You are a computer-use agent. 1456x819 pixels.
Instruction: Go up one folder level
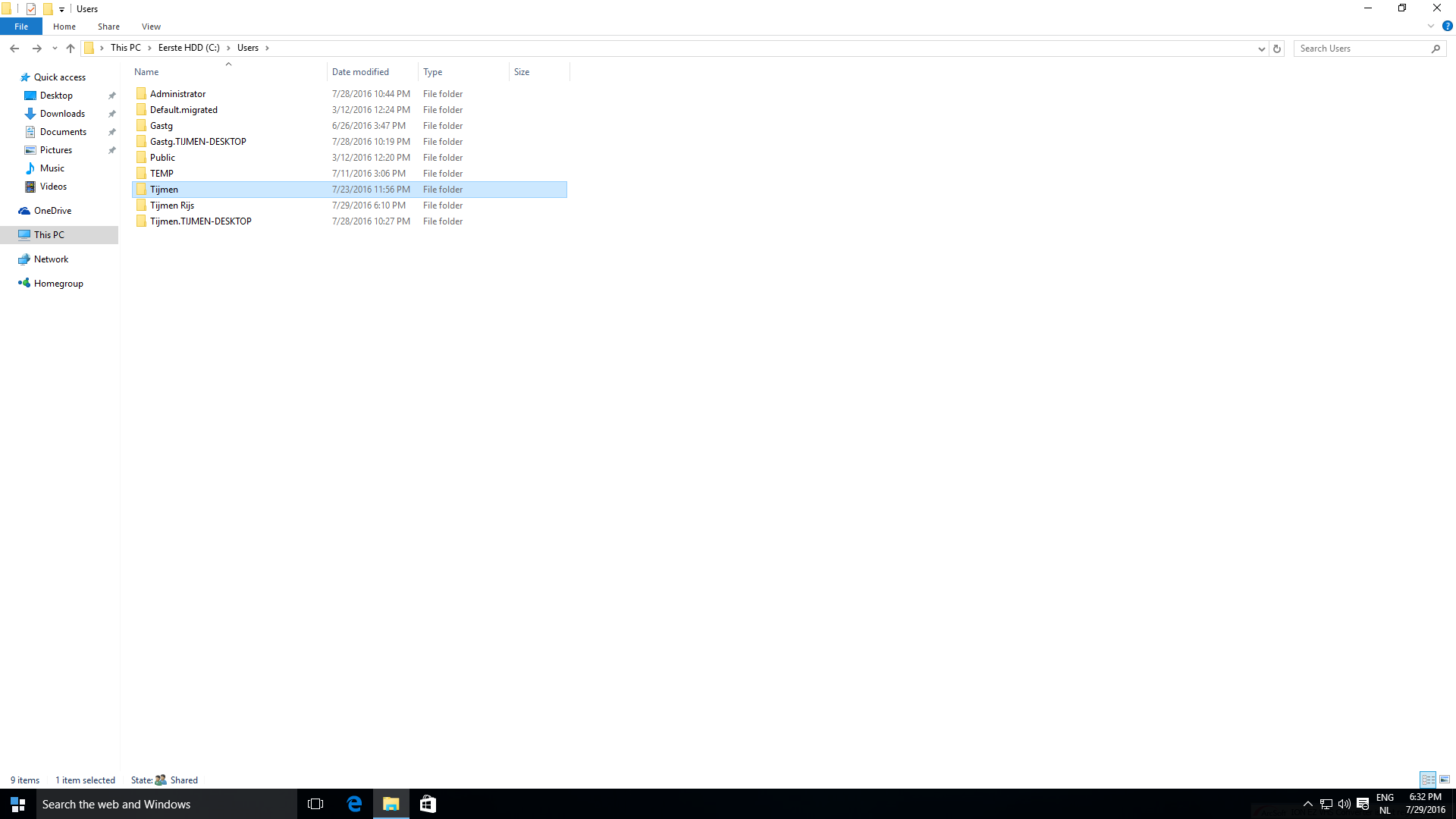71,49
